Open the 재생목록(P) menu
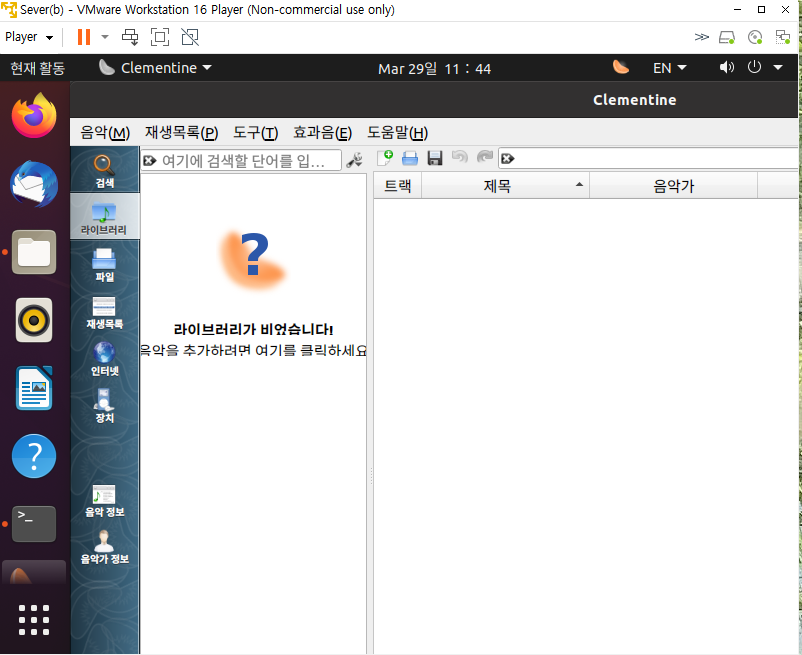Image resolution: width=802 pixels, height=655 pixels. 182,133
